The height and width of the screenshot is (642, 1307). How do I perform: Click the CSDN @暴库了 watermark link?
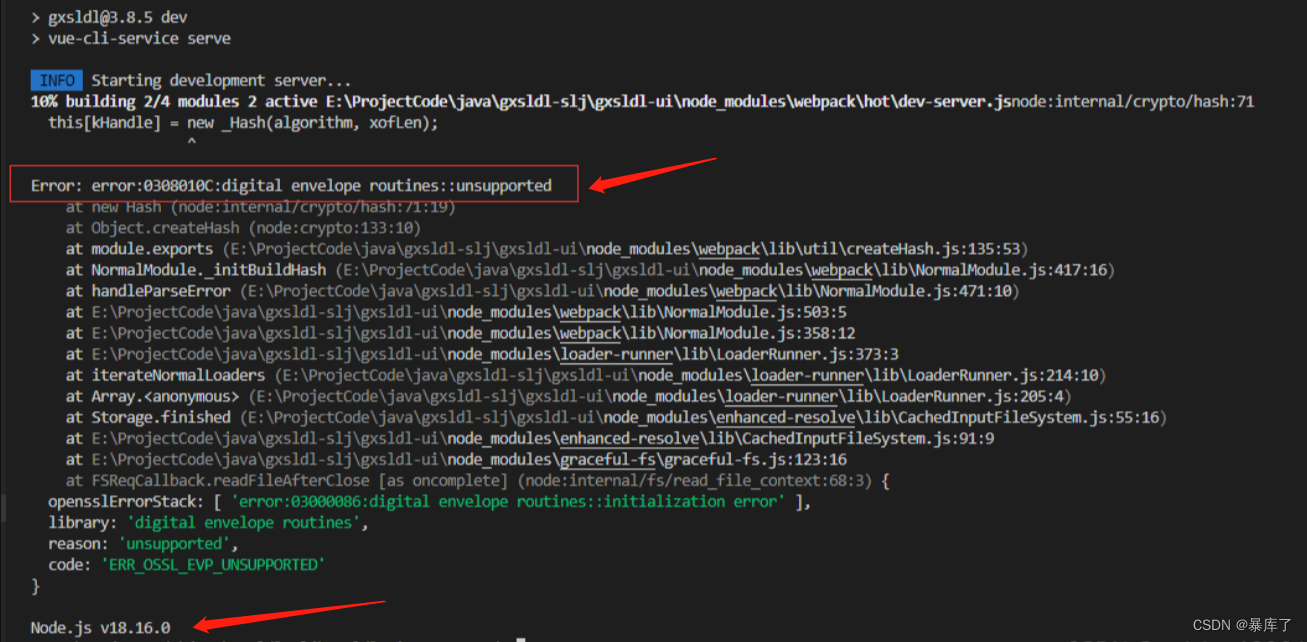pyautogui.click(x=1242, y=624)
